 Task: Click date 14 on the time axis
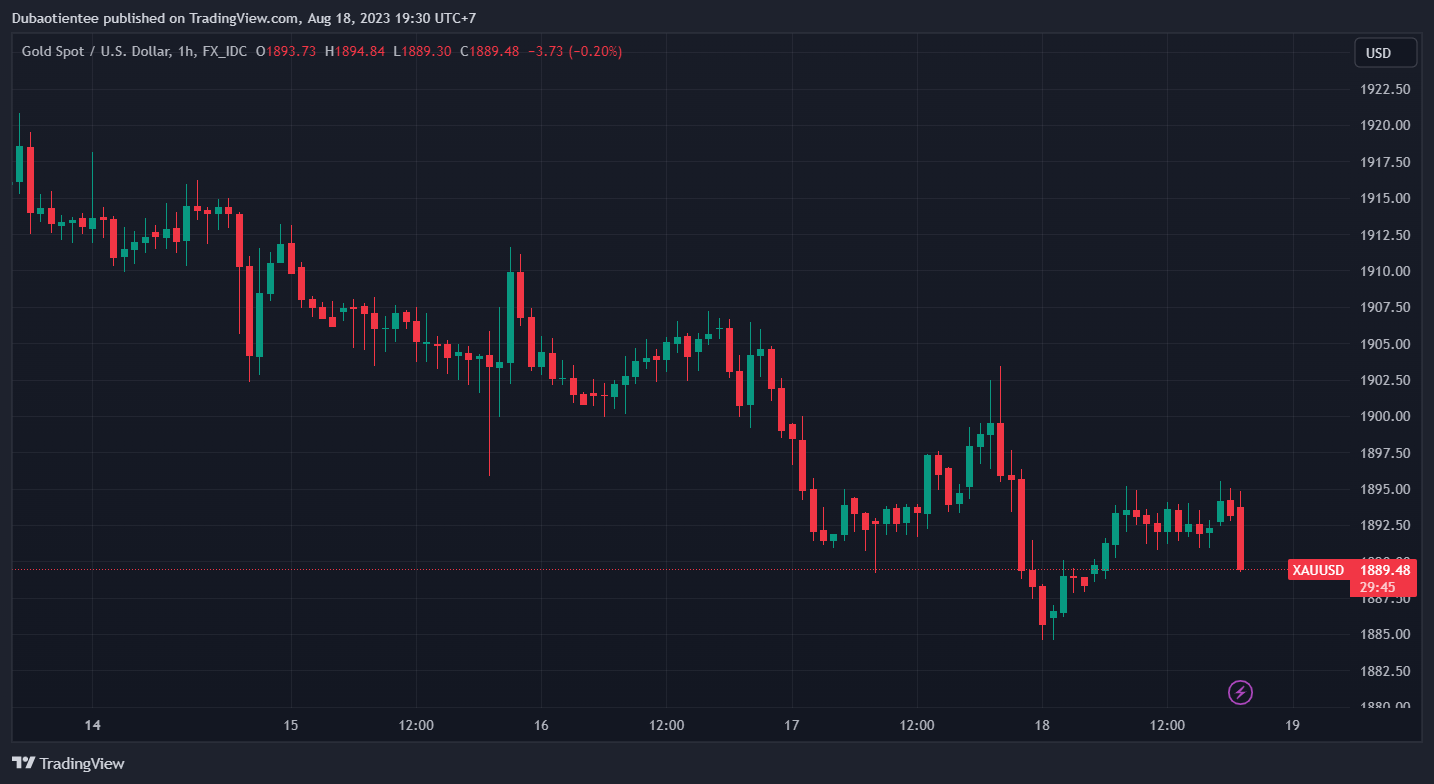point(93,725)
